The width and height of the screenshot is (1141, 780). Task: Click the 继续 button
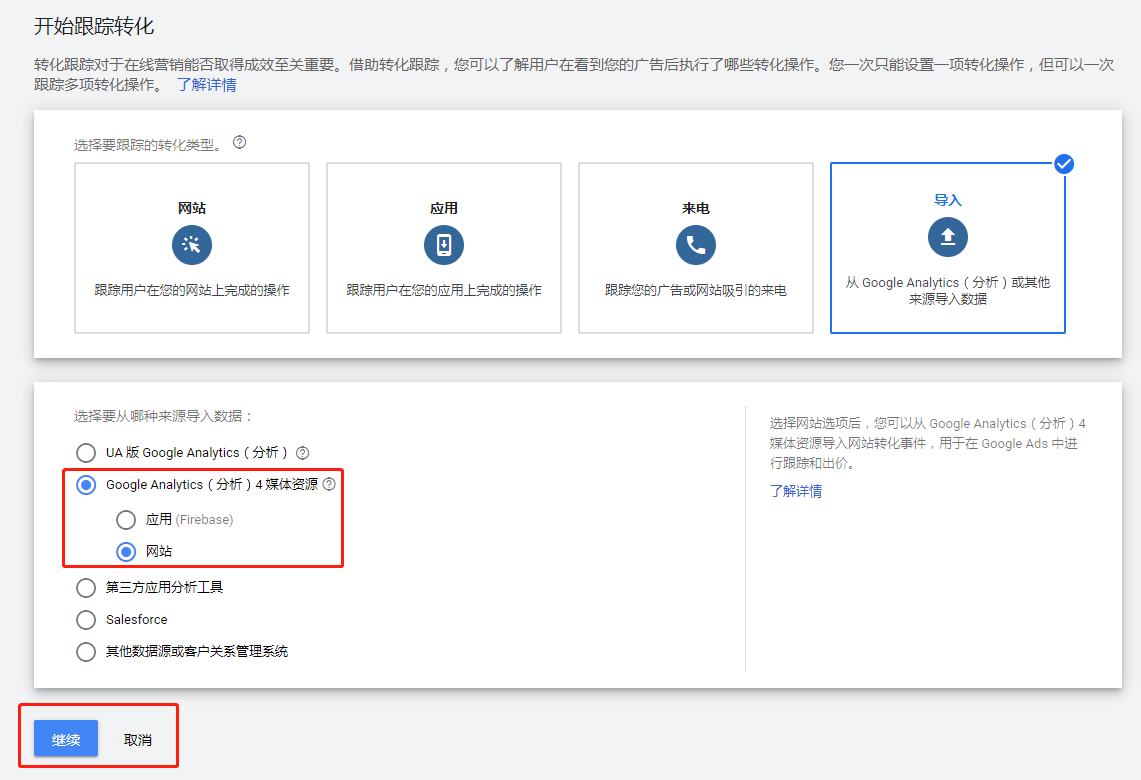(64, 739)
